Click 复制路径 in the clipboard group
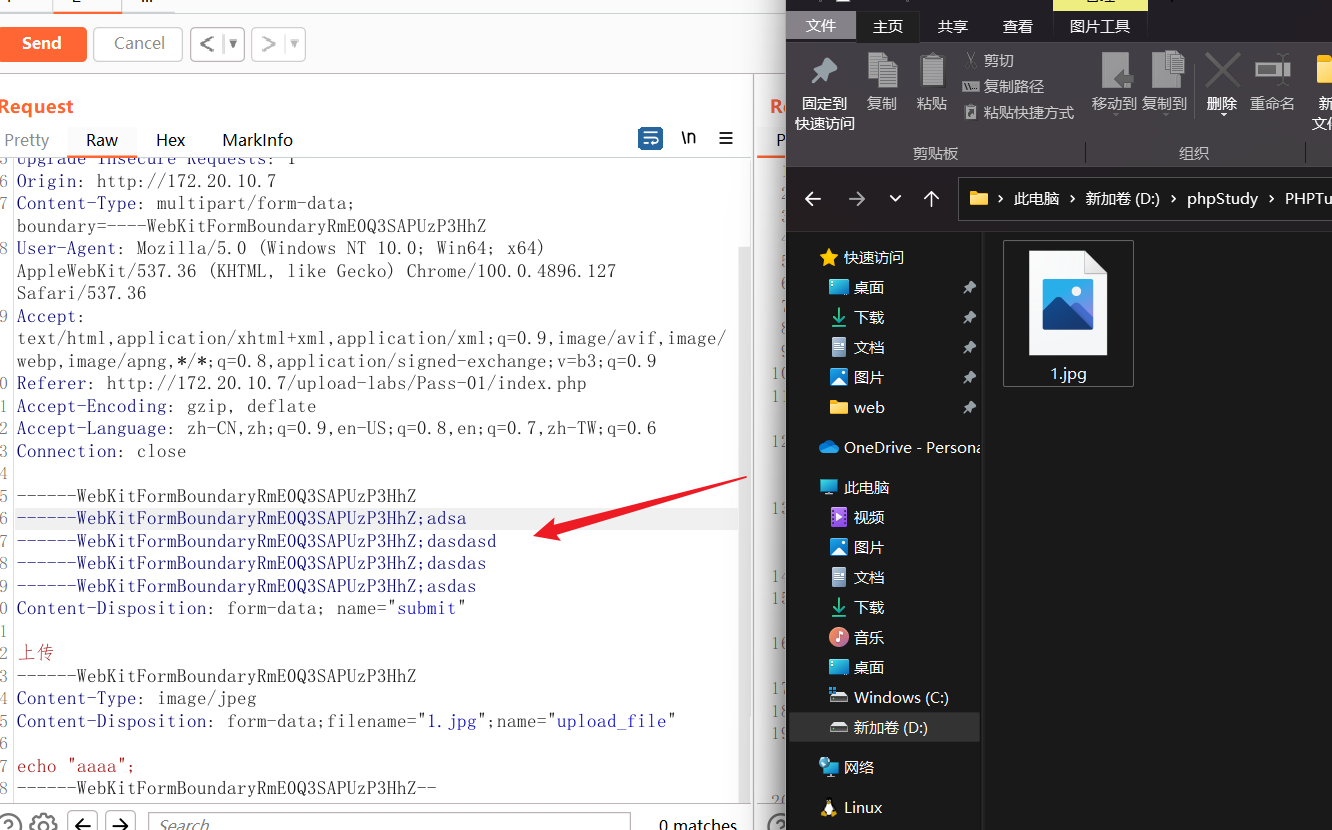Image resolution: width=1332 pixels, height=830 pixels. [1003, 87]
